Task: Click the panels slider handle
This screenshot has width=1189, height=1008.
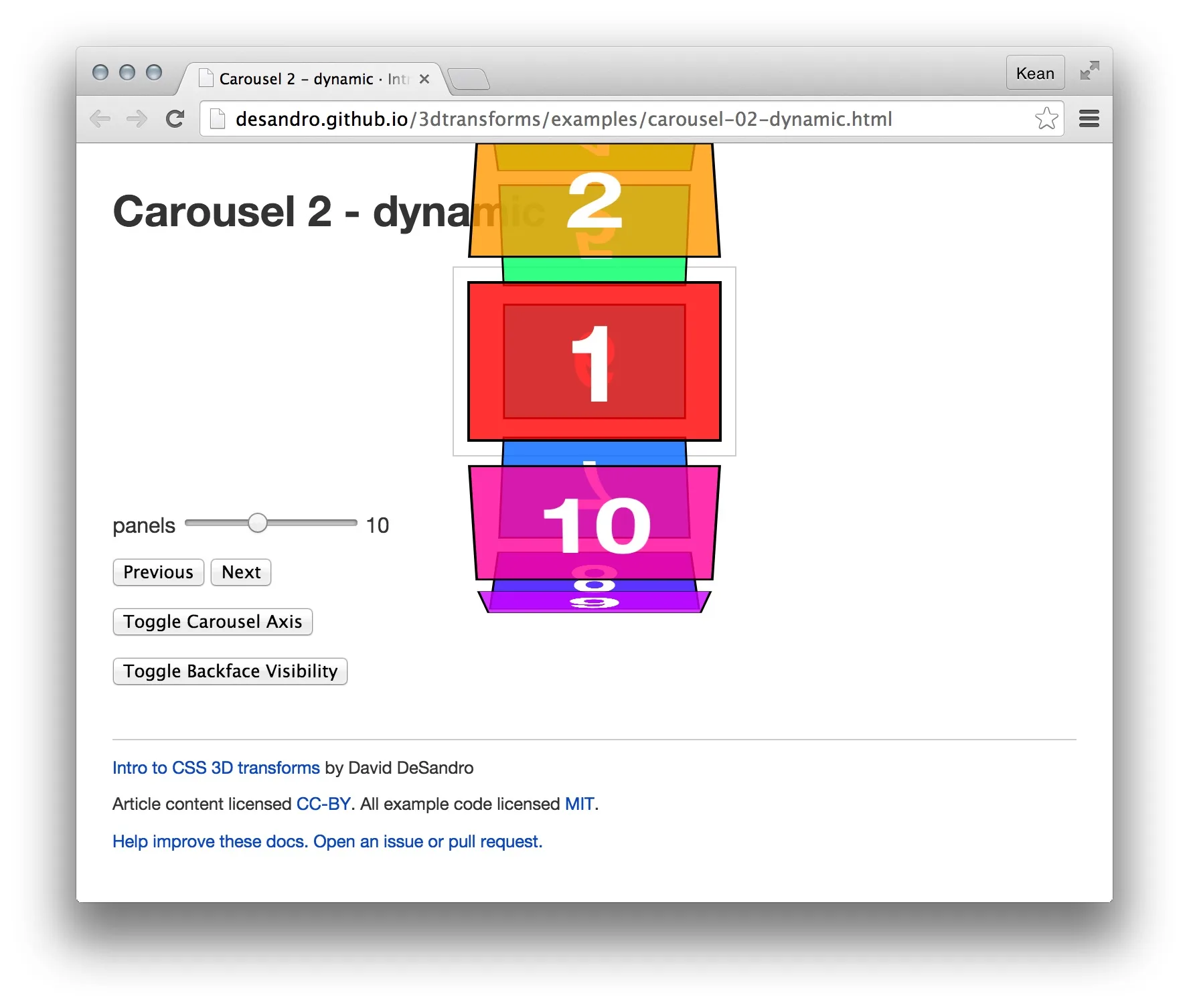Action: point(258,523)
